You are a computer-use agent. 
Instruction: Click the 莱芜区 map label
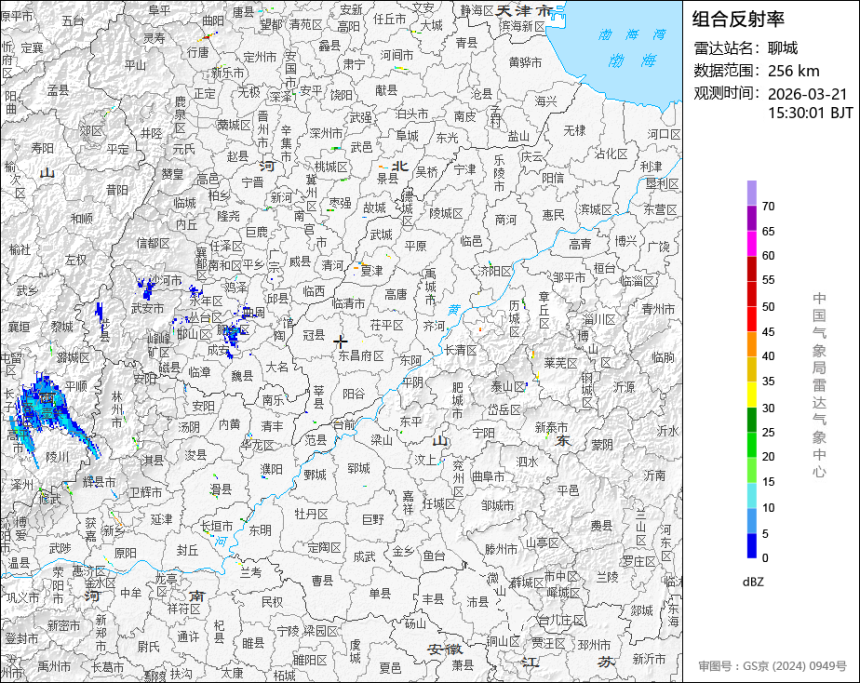pos(561,363)
